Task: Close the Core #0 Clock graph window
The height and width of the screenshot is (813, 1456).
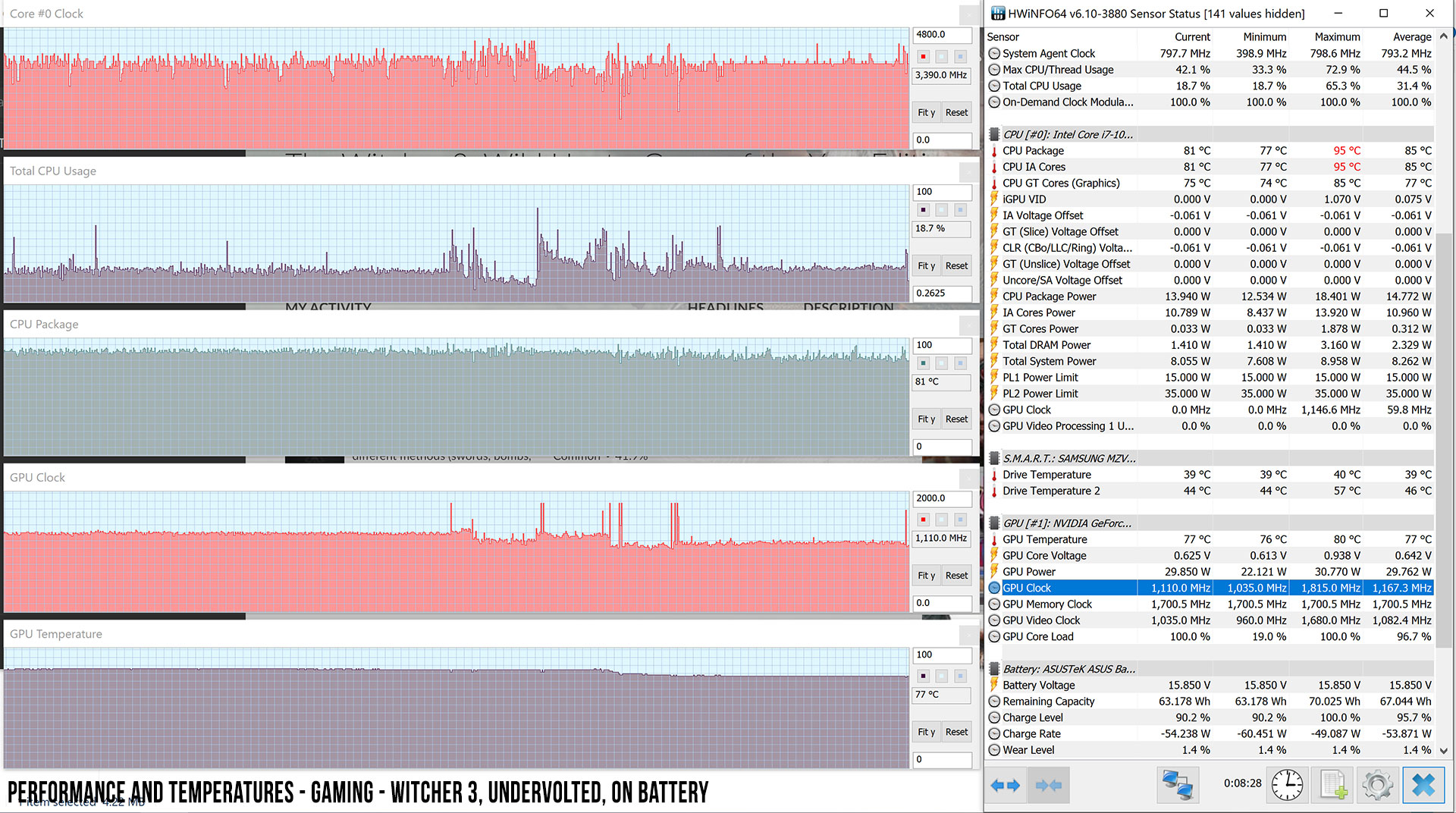Action: [969, 15]
